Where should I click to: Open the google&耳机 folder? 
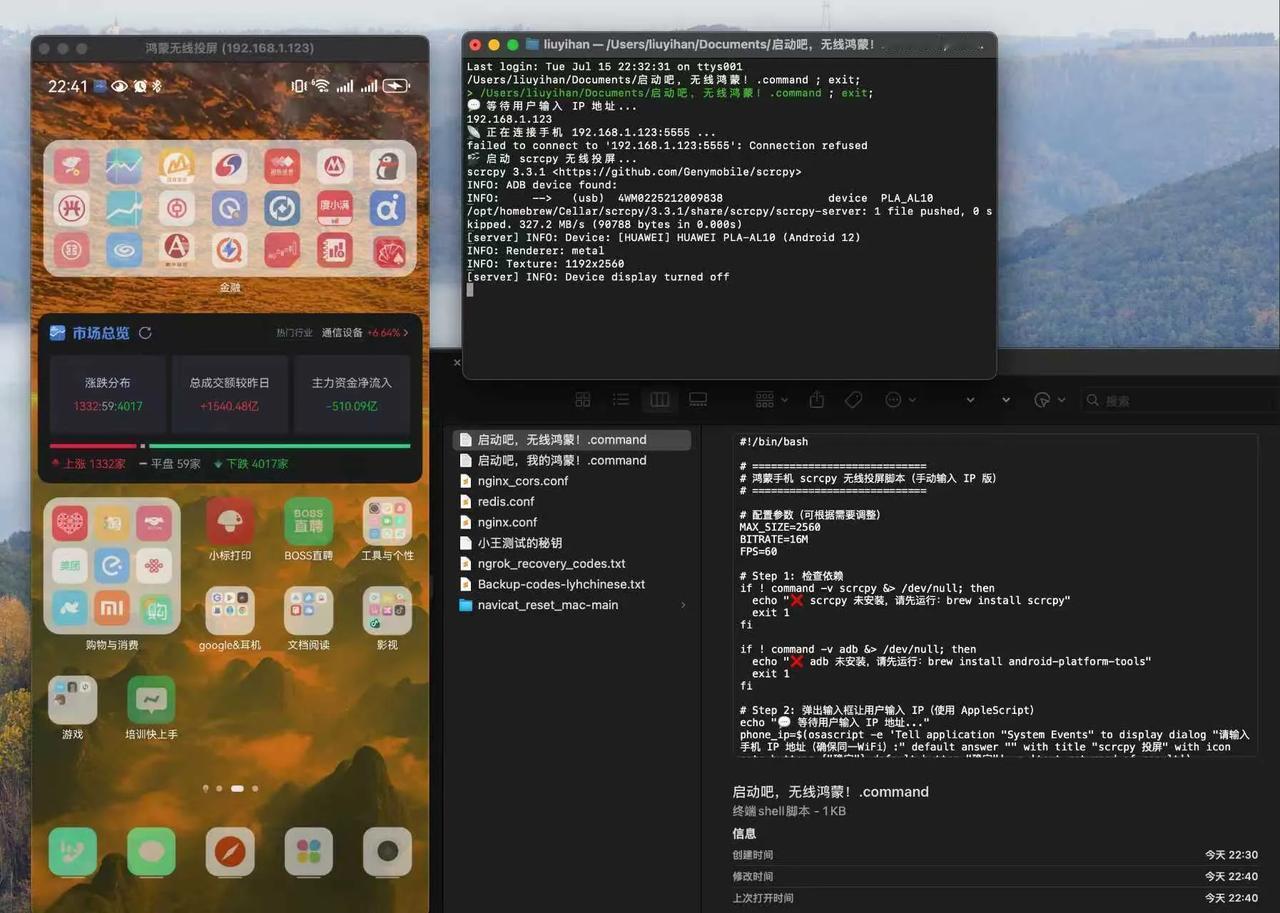(x=230, y=611)
